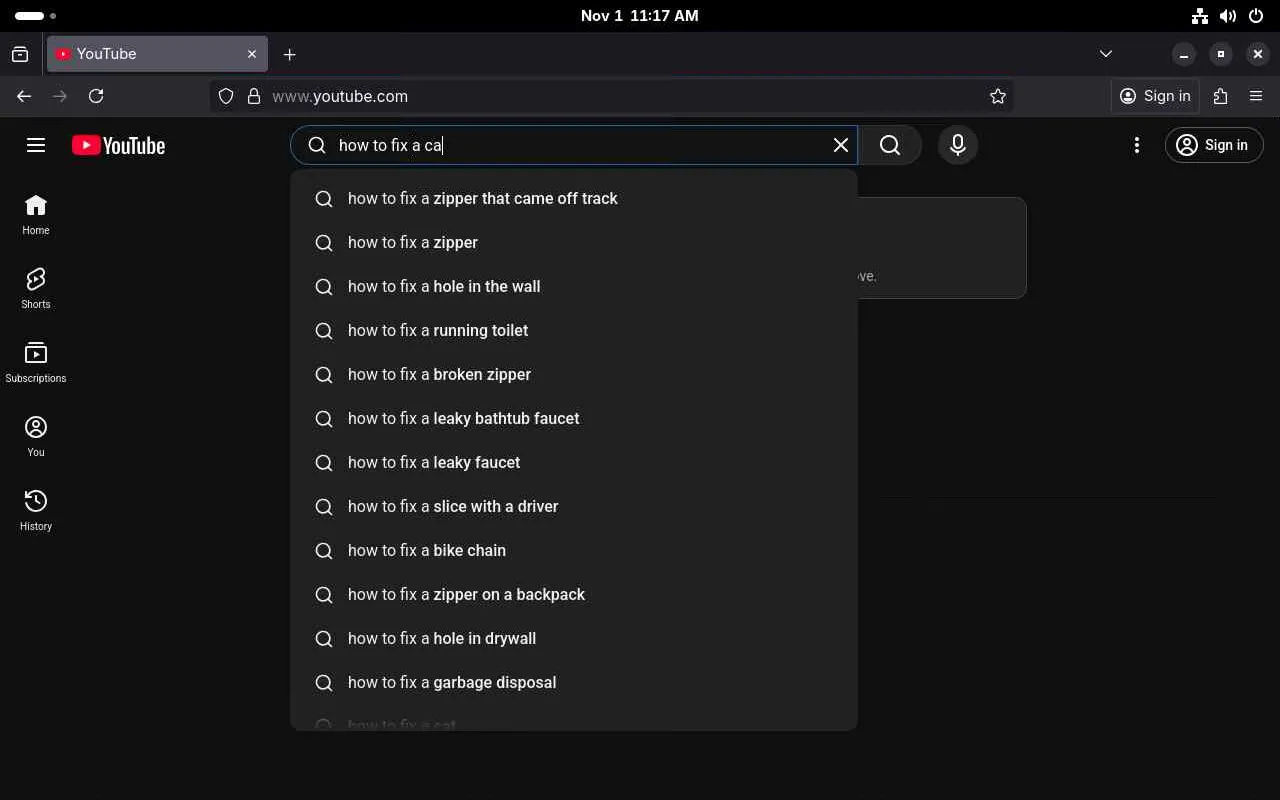Viewport: 1280px width, 800px height.
Task: Toggle the YouTube guide hamburger menu
Action: (36, 145)
